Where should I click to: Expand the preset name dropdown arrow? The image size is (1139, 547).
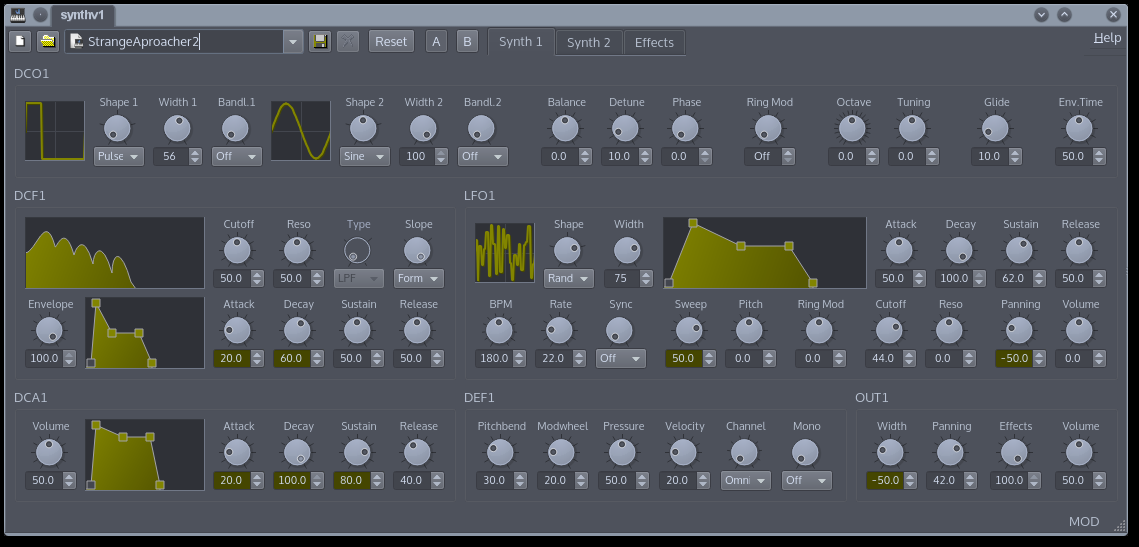click(x=293, y=42)
